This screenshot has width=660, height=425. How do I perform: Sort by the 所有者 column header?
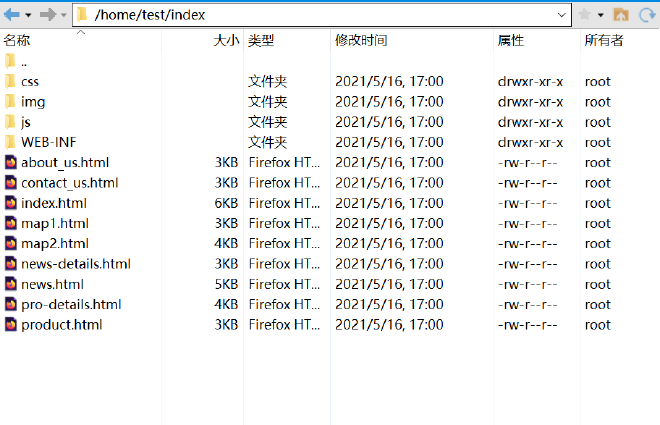point(604,40)
